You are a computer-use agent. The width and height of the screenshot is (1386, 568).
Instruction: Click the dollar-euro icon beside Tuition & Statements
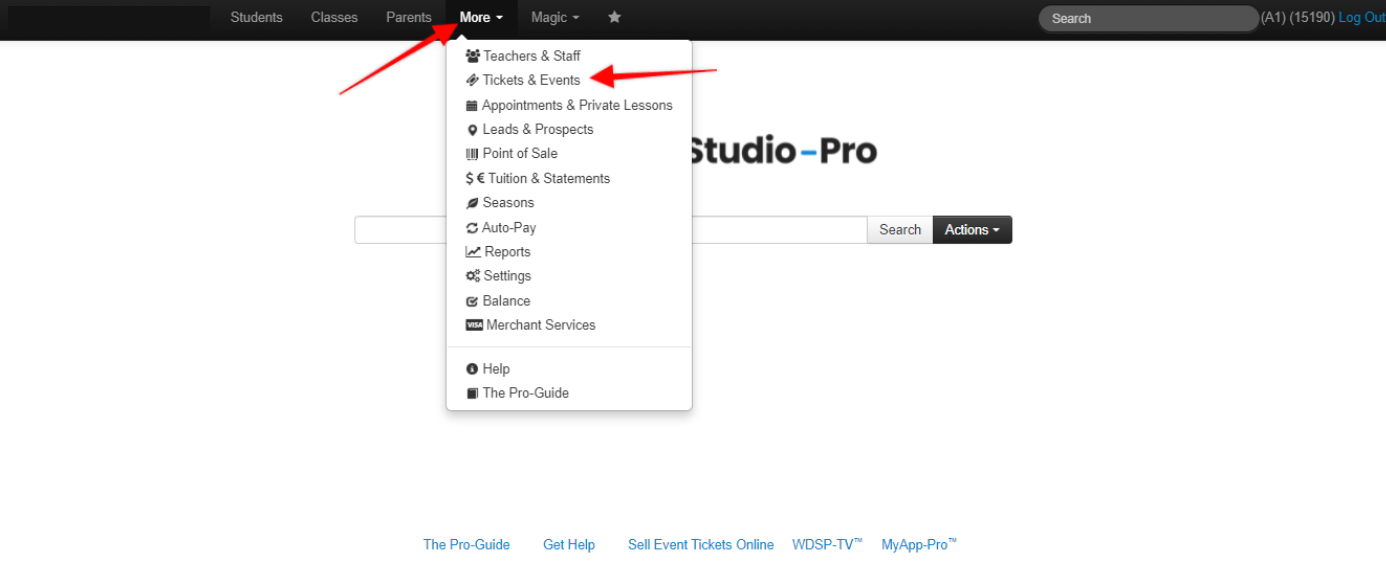coord(475,178)
